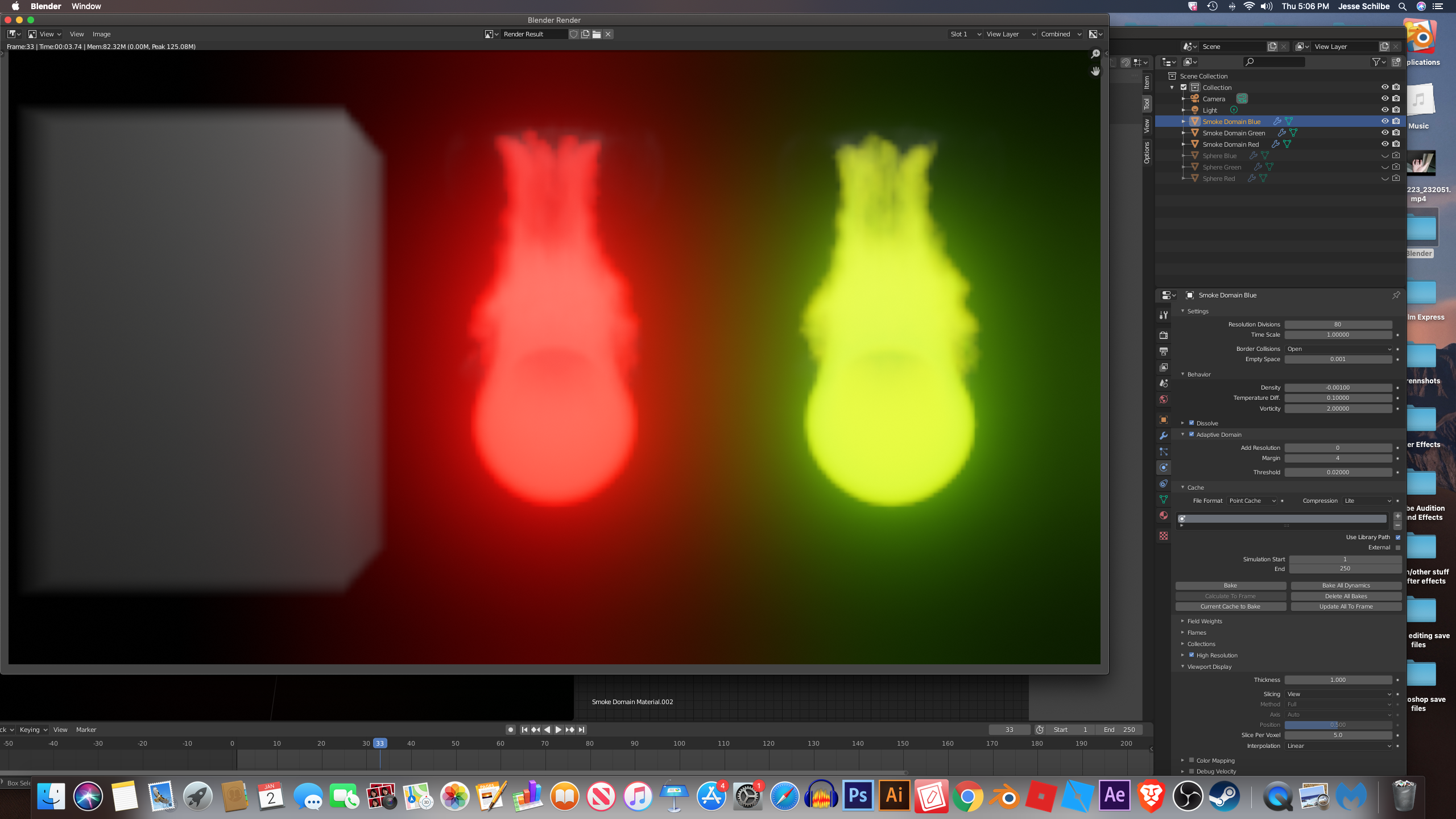Open the Window menu in menu bar
This screenshot has width=1456, height=819.
(86, 6)
